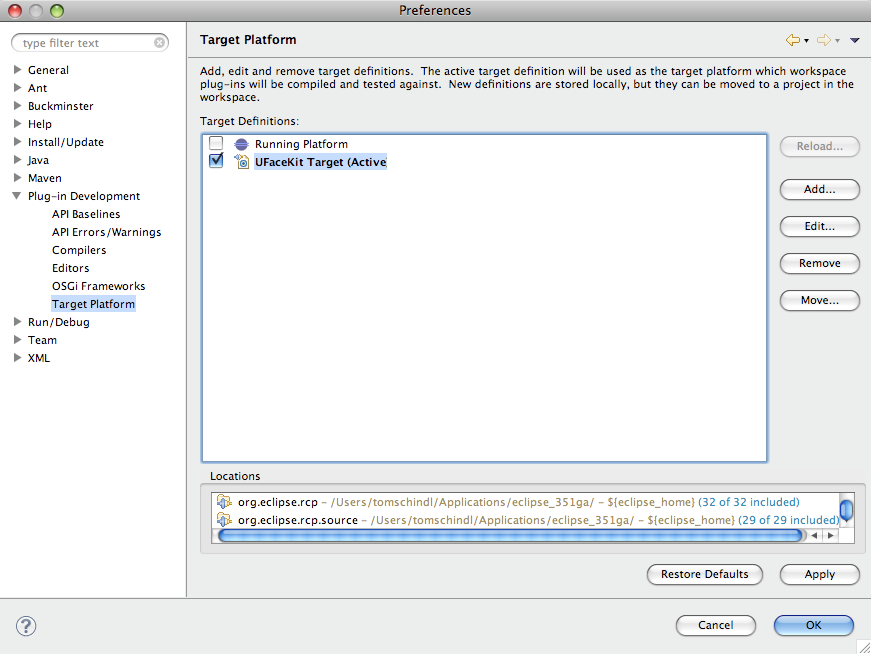
Task: Click the org.eclipse.rcp.source location icon
Action: [225, 520]
